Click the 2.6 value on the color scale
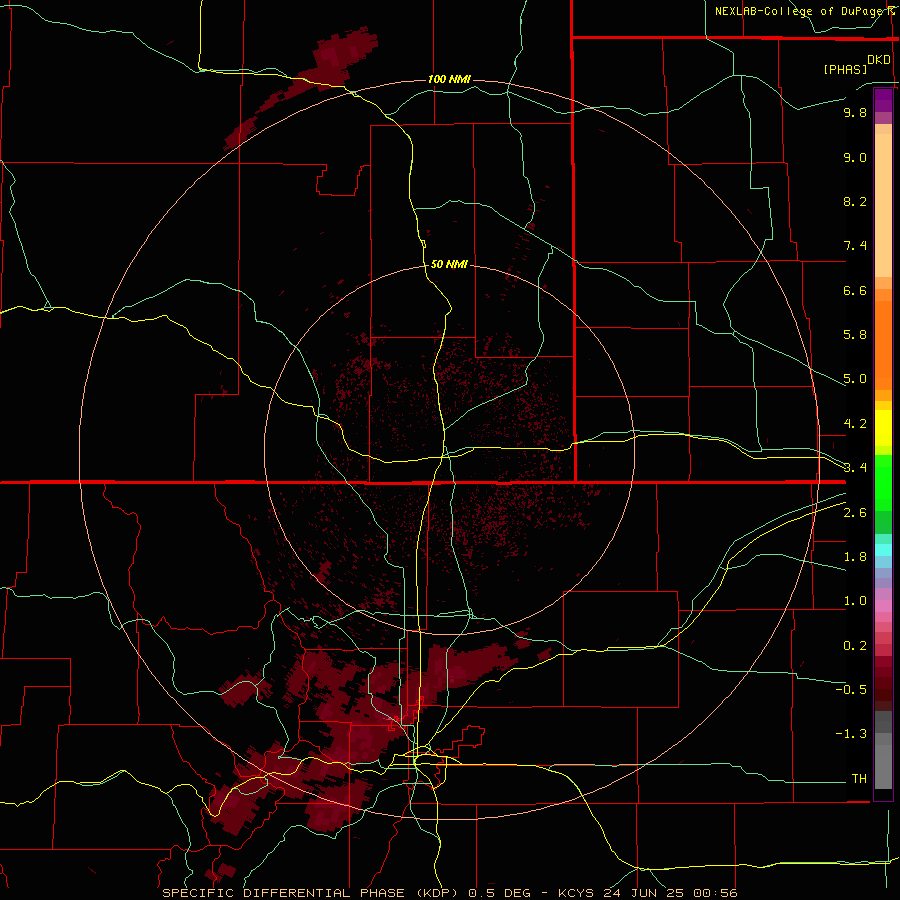 coord(855,513)
